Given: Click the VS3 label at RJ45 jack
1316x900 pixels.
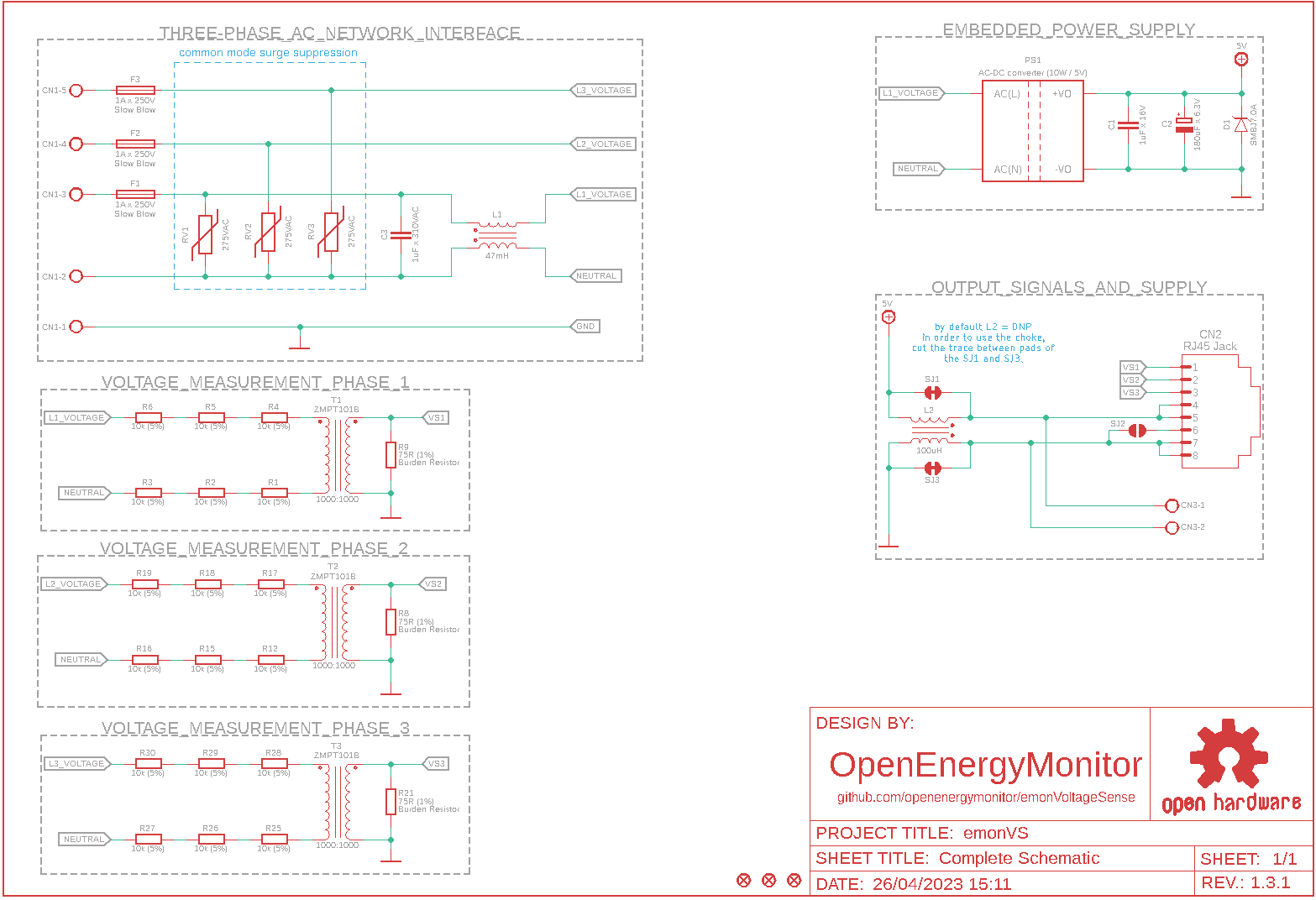Looking at the screenshot, I should tap(1132, 392).
